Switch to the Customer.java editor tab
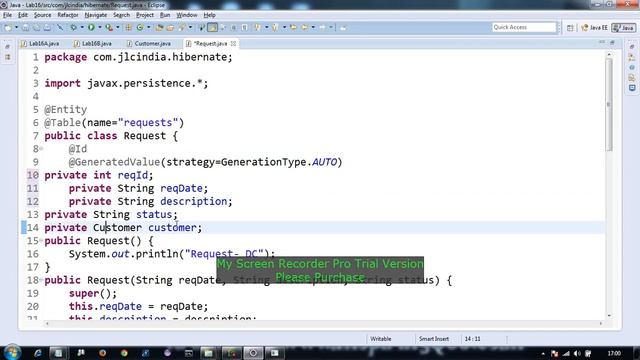 149,43
